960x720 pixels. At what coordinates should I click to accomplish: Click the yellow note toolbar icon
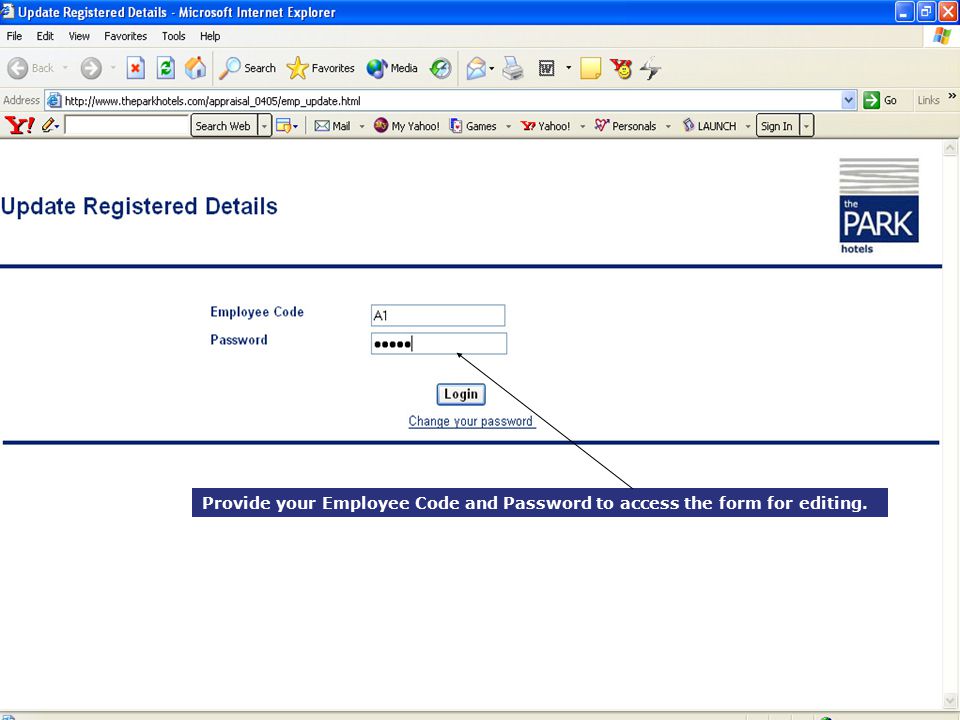[x=590, y=68]
